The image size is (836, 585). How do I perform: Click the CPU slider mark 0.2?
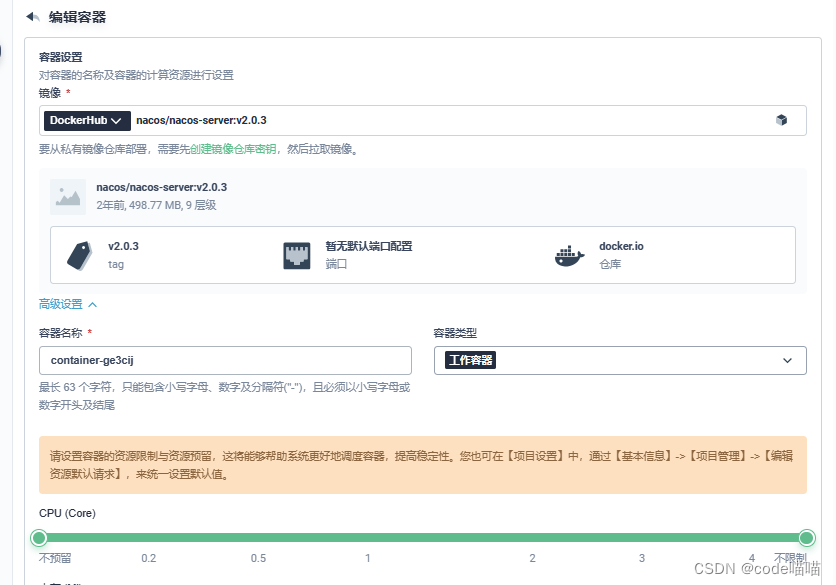click(149, 558)
